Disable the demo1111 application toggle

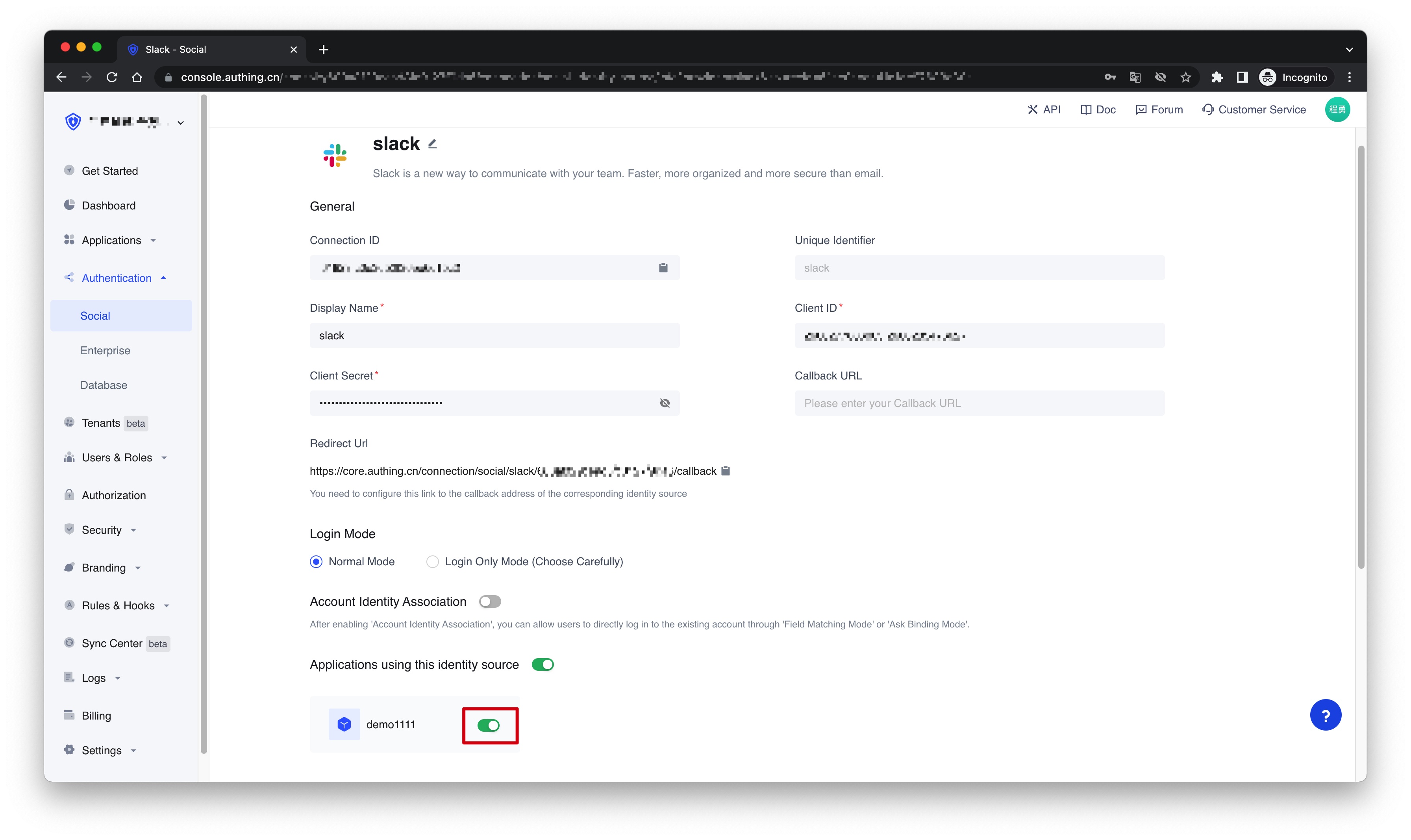click(489, 725)
